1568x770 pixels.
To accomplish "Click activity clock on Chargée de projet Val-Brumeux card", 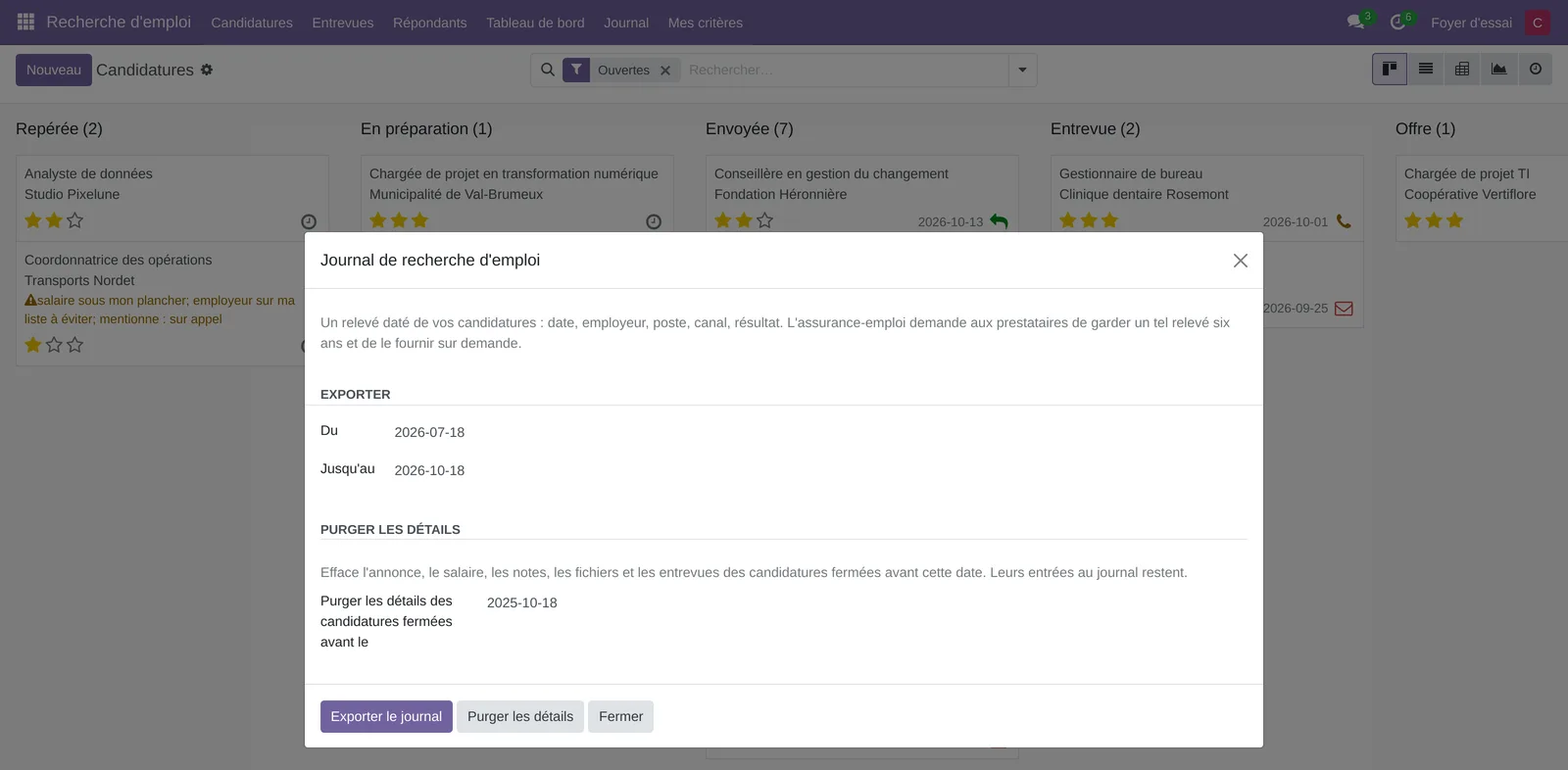I will click(x=654, y=222).
